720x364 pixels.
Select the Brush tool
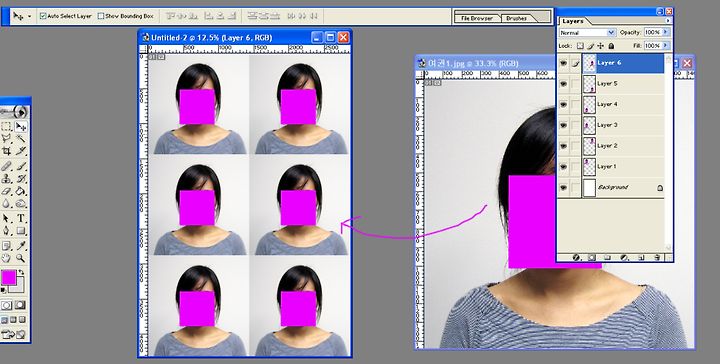pos(21,166)
